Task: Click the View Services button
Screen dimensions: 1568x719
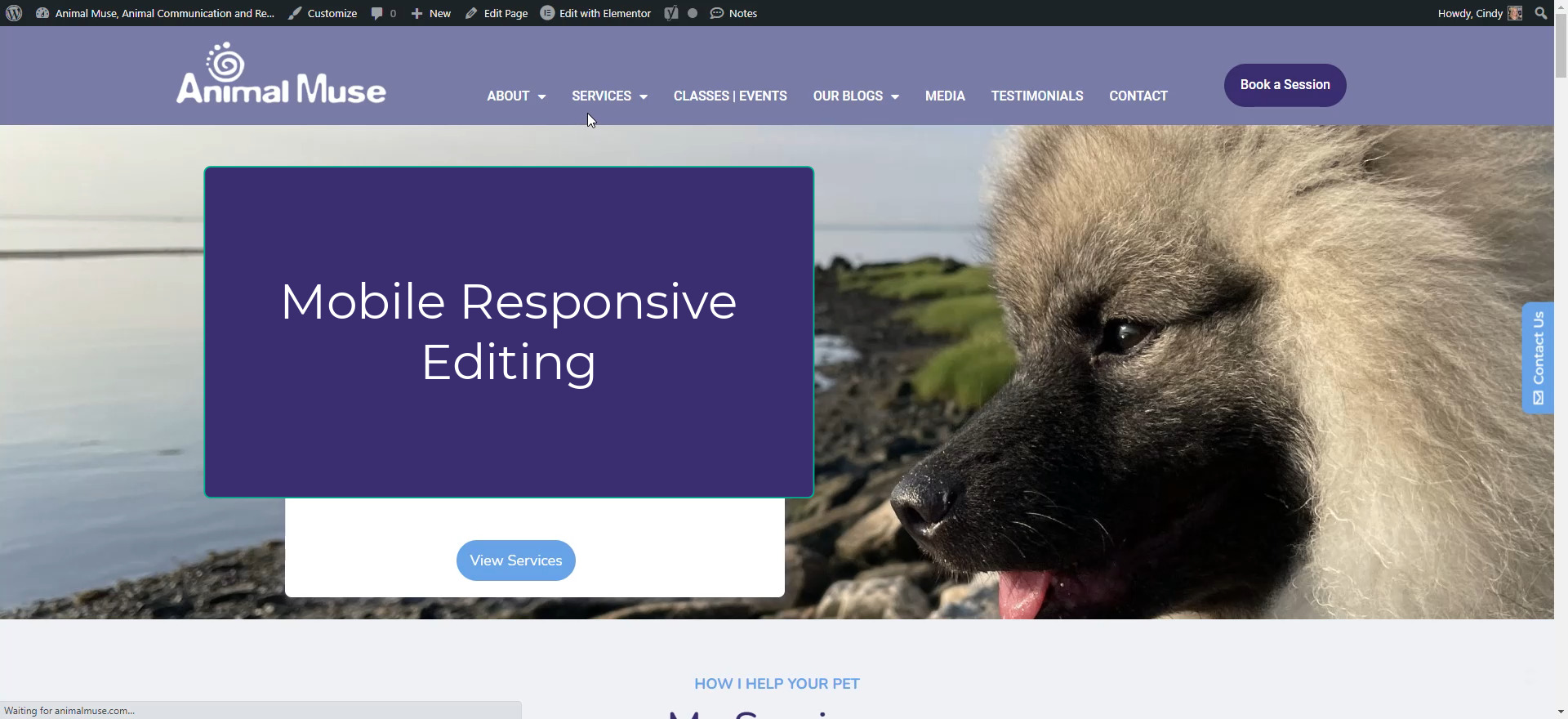Action: point(516,560)
